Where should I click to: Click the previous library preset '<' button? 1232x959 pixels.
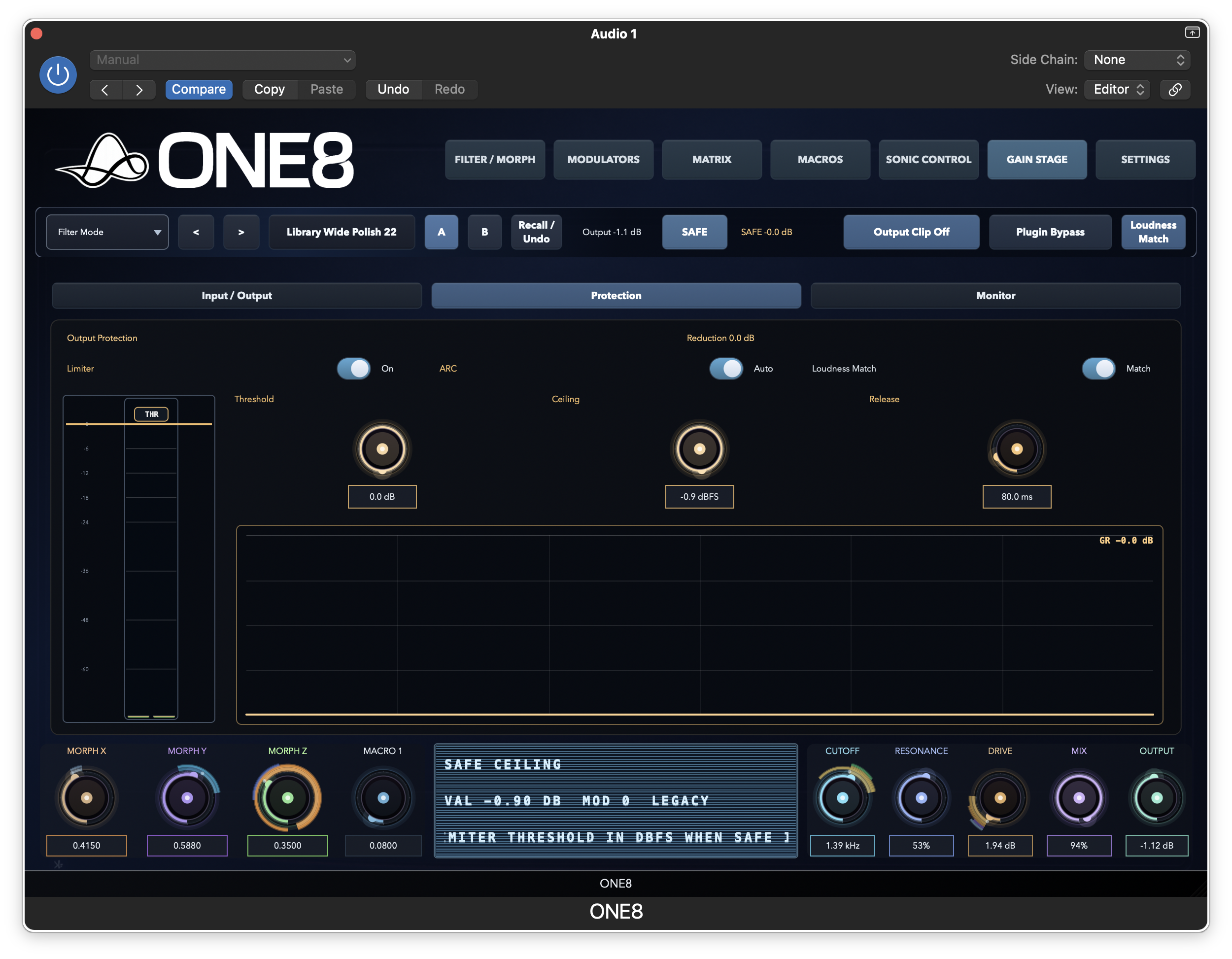click(196, 232)
